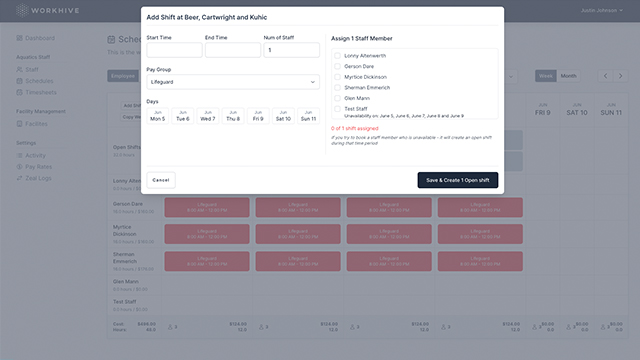
Task: Select Myrtice Dickinson checkbox
Action: [337, 77]
